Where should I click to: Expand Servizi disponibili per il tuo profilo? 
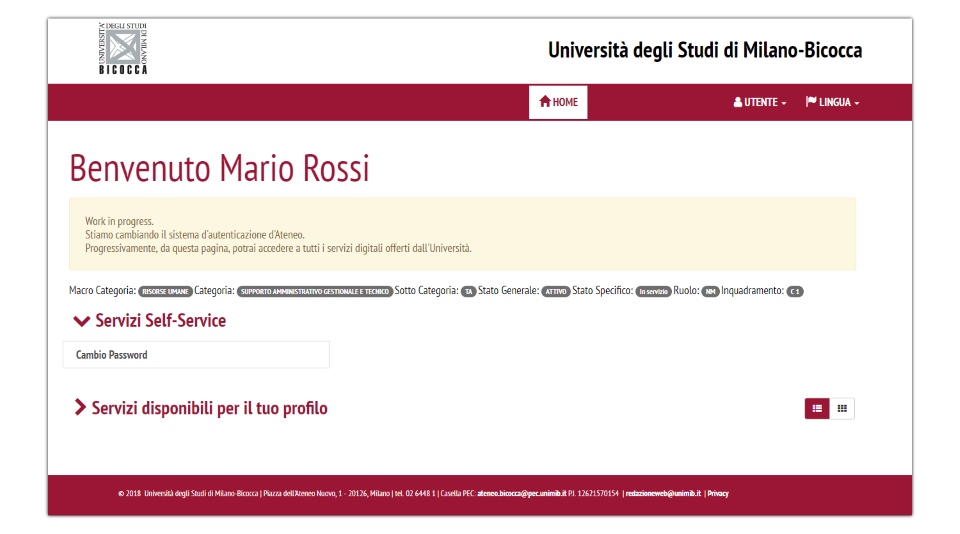201,408
